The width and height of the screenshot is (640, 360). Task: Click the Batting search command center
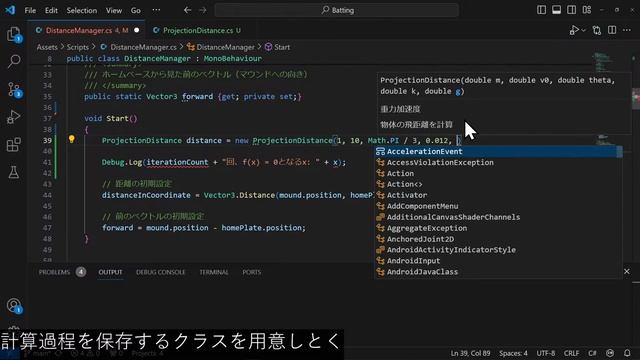337,10
